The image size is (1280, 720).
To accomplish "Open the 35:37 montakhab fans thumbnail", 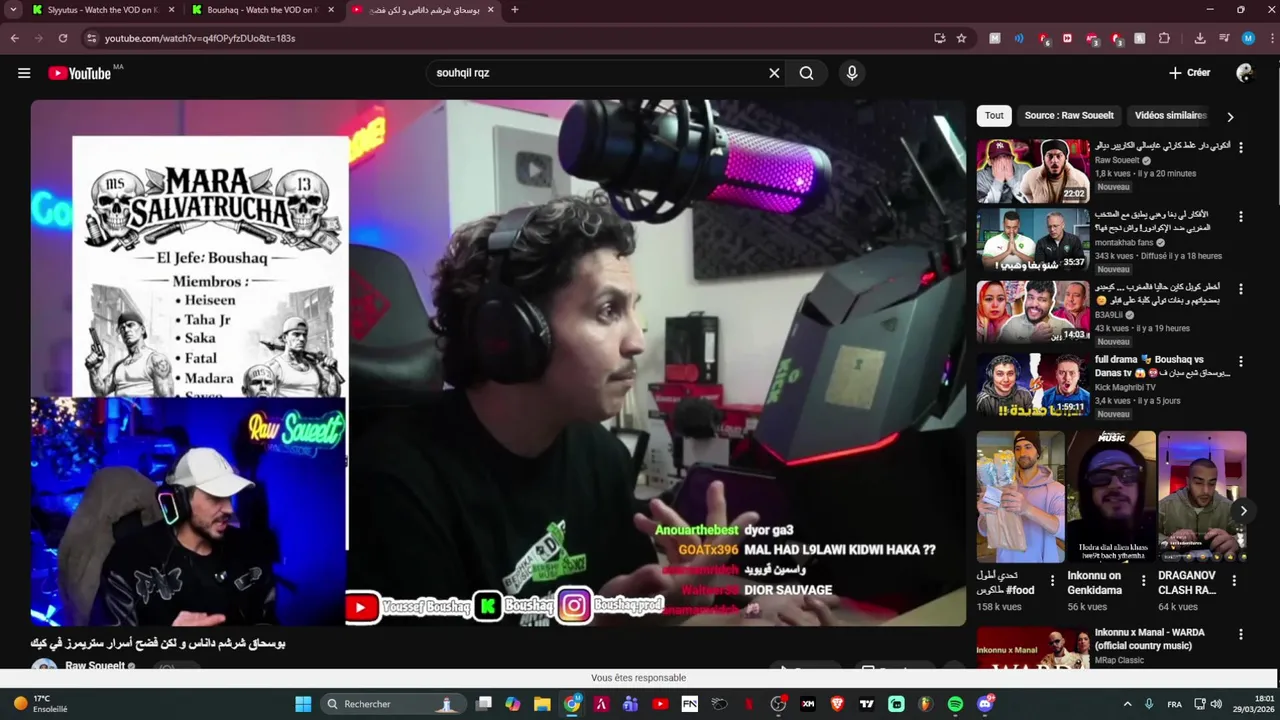I will 1033,240.
